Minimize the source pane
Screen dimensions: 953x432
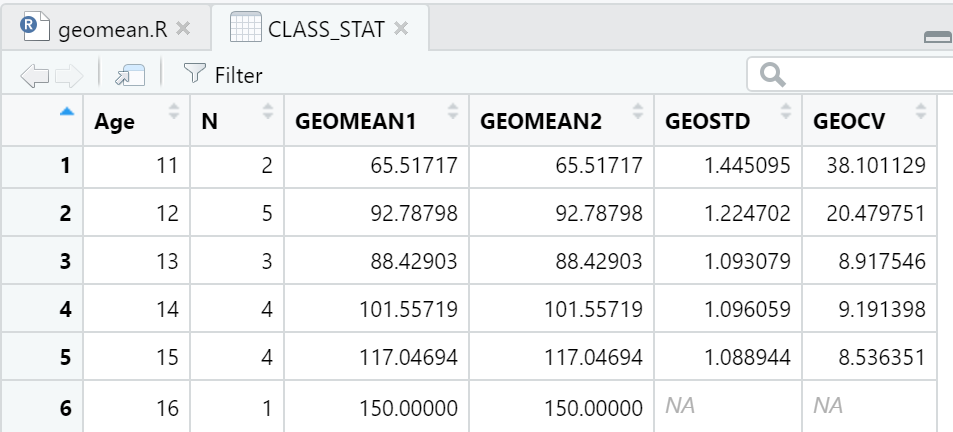(x=938, y=38)
